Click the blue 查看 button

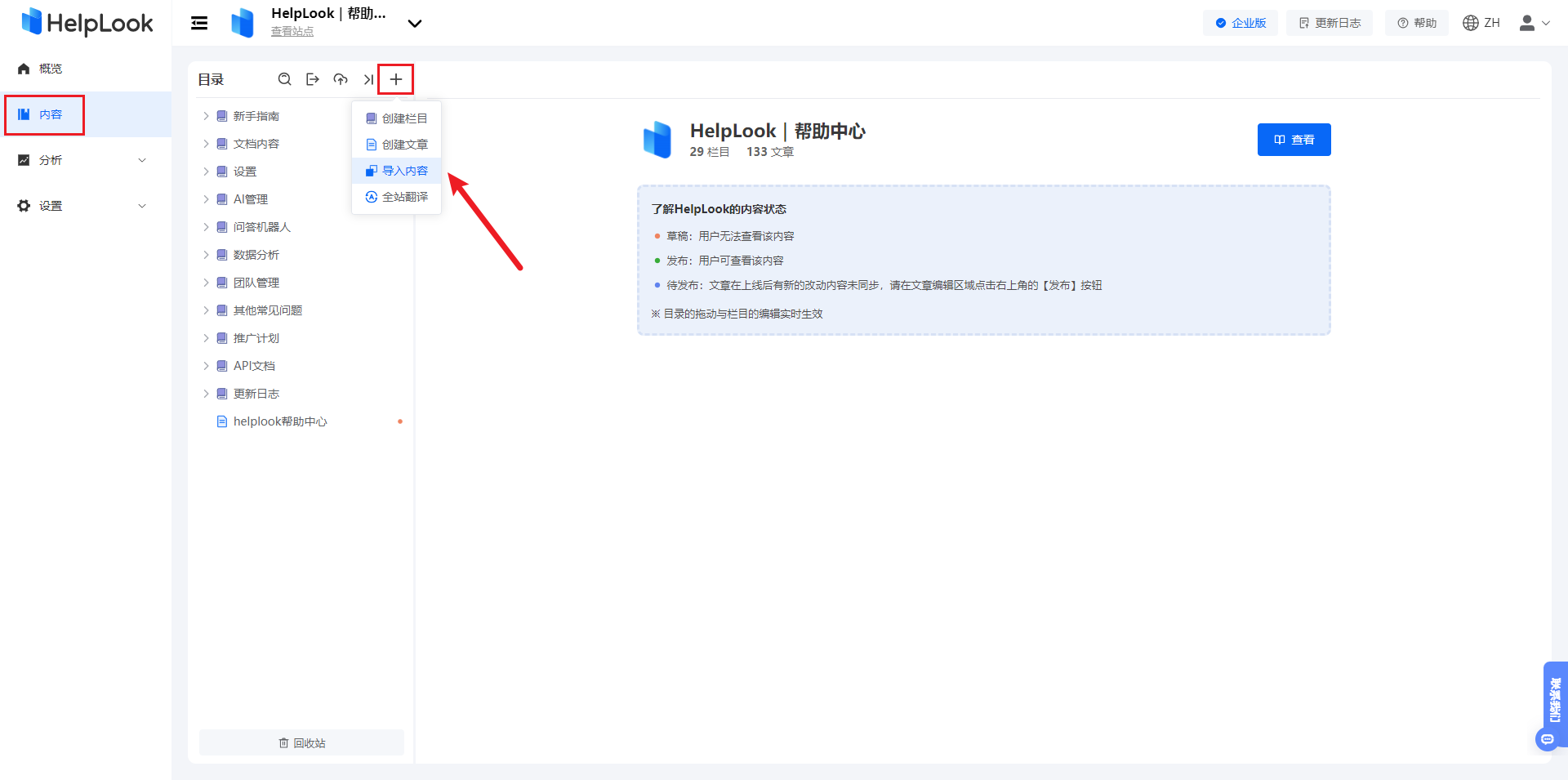(x=1294, y=140)
